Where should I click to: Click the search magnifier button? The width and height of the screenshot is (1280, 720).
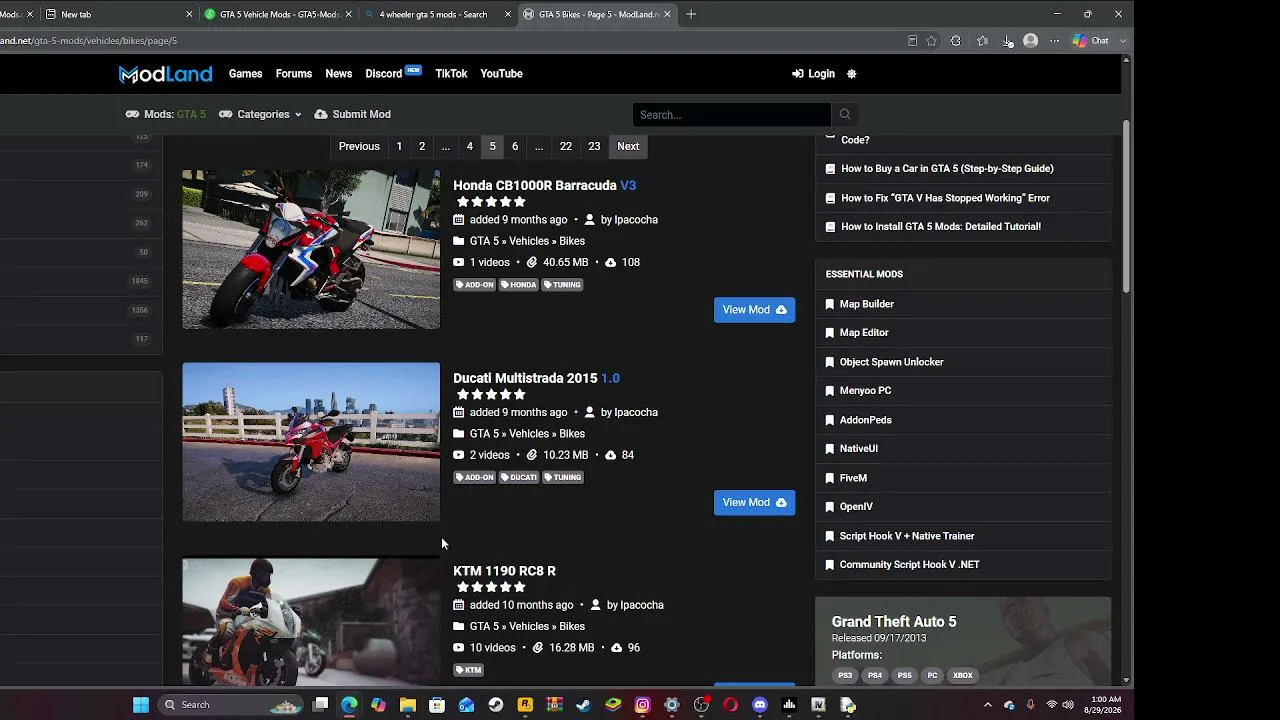coord(844,115)
